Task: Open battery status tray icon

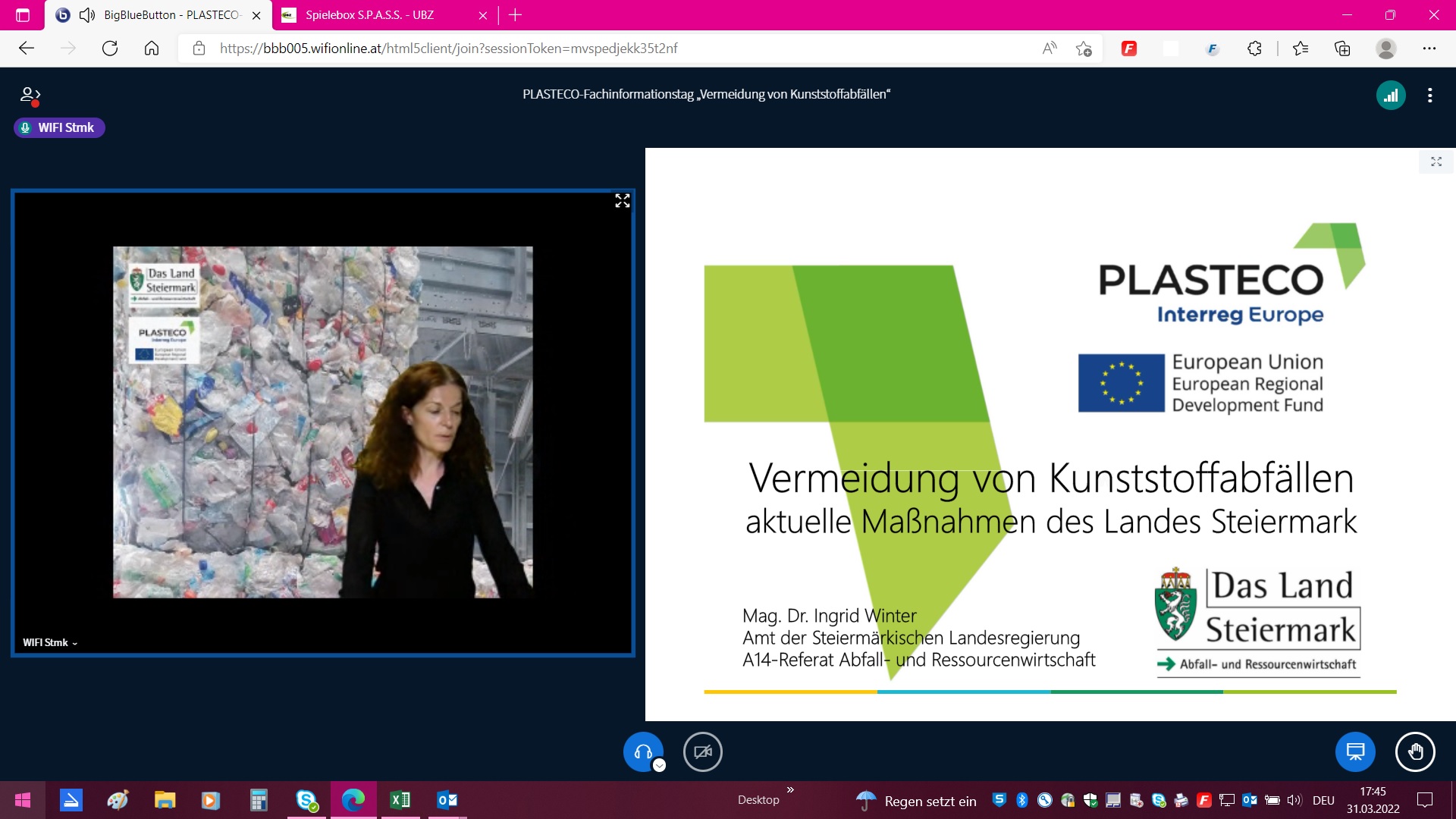Action: (1272, 800)
